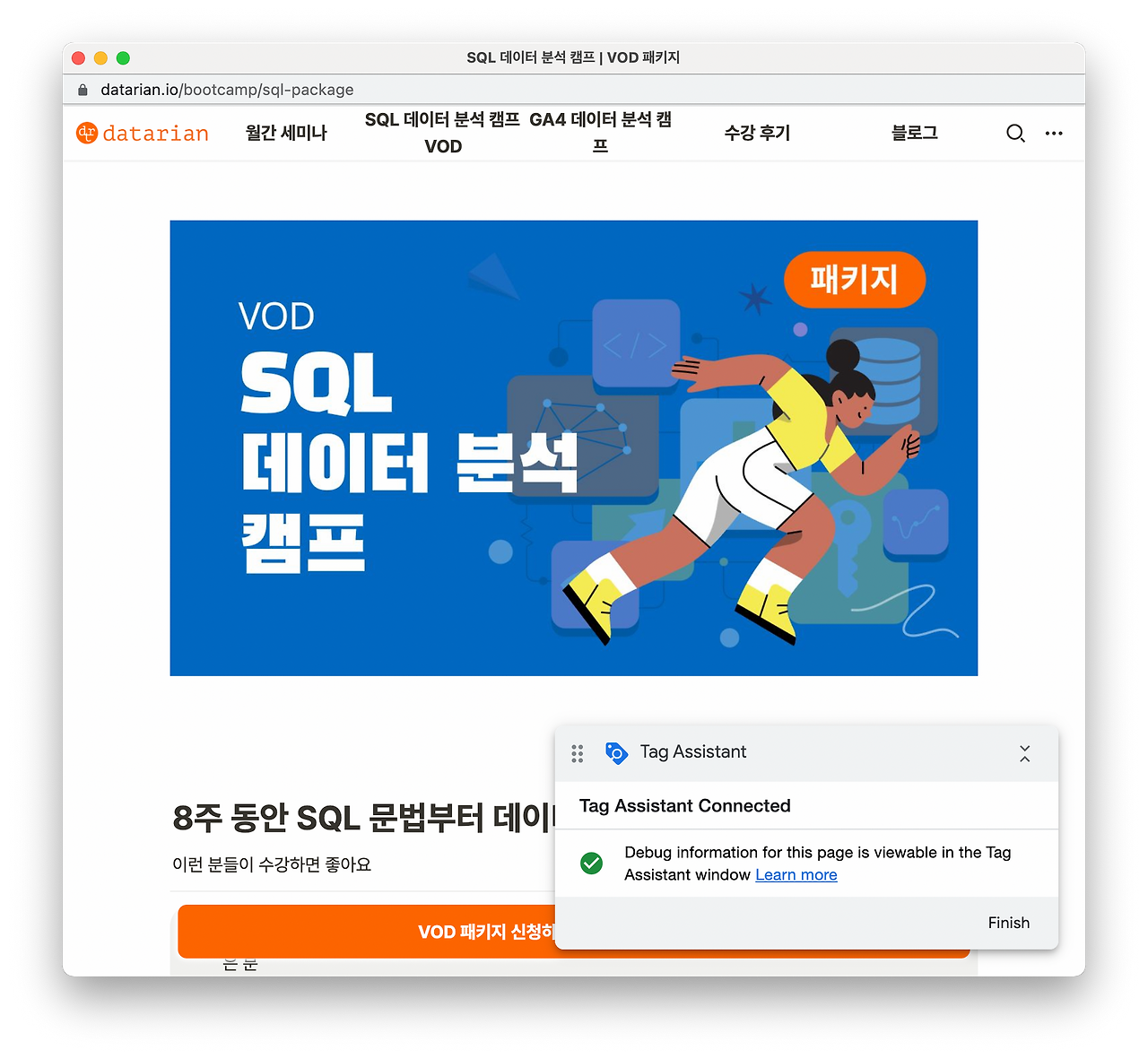Image resolution: width=1148 pixels, height=1059 pixels.
Task: Click the green macOS fullscreen button
Action: [x=123, y=58]
